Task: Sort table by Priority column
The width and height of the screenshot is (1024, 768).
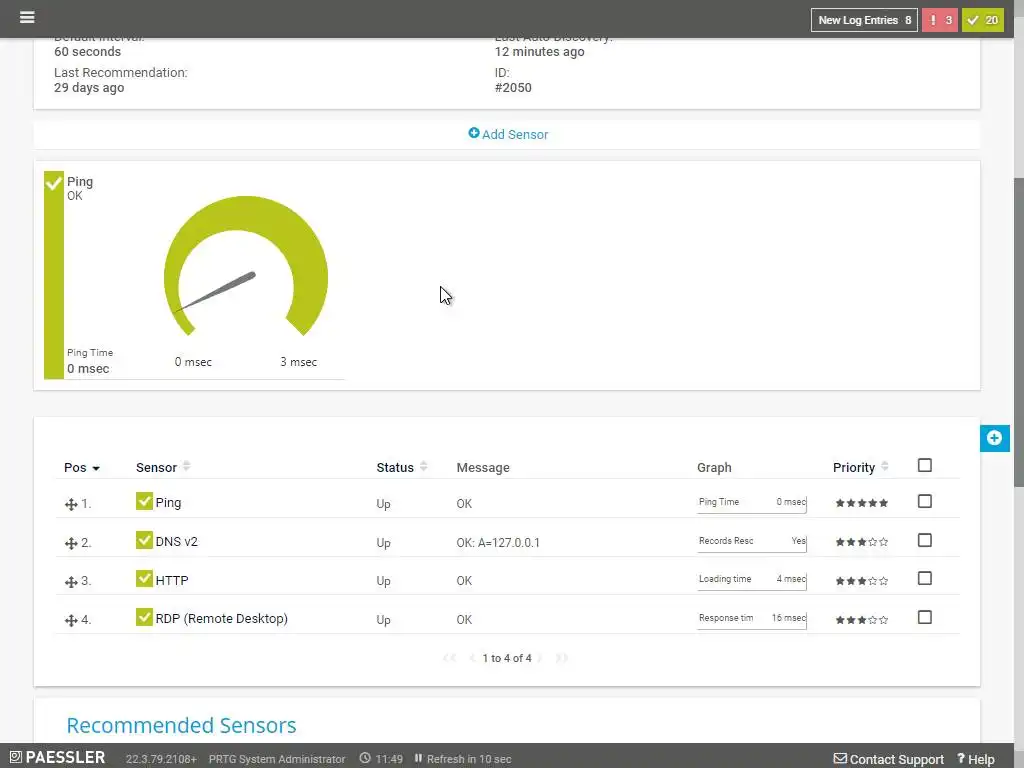Action: coord(860,468)
